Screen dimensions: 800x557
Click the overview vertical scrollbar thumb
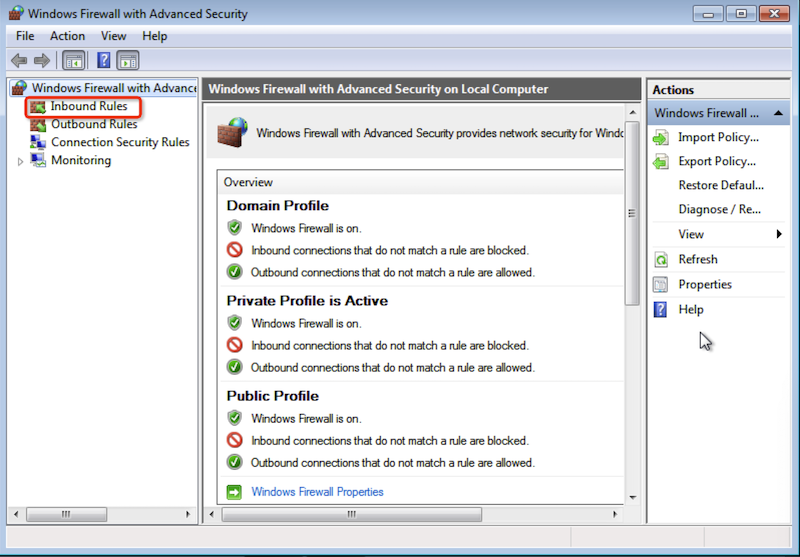(x=632, y=213)
